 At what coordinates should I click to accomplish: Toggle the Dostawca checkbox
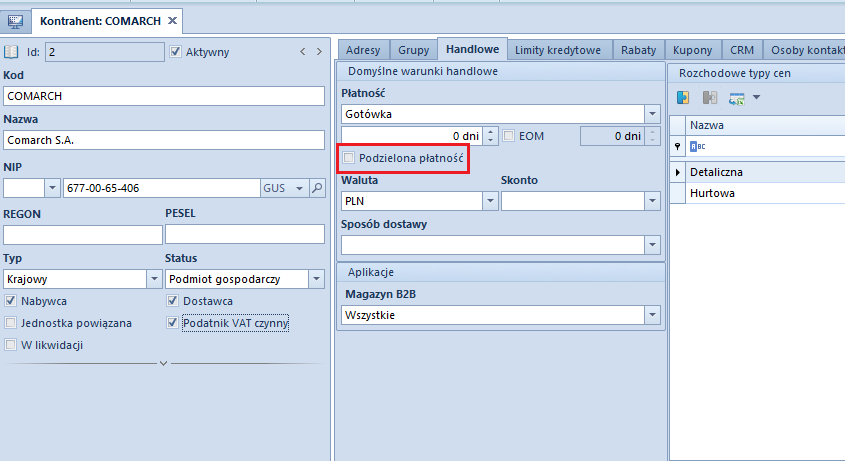tap(172, 300)
